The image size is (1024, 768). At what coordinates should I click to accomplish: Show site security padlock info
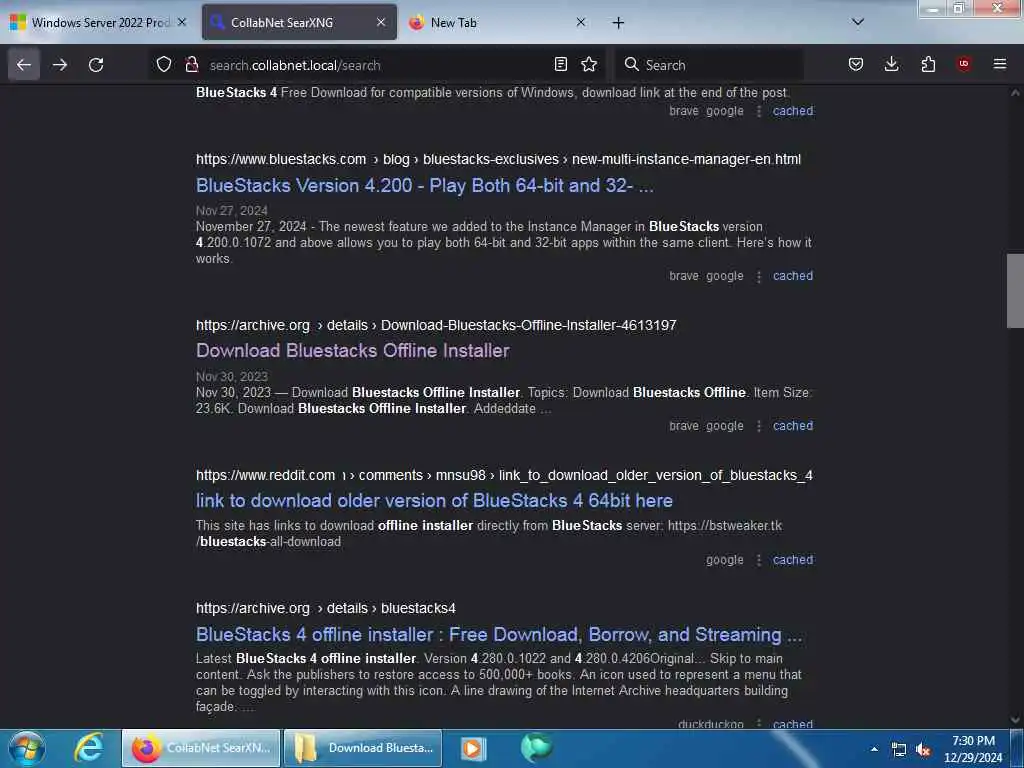coord(192,64)
